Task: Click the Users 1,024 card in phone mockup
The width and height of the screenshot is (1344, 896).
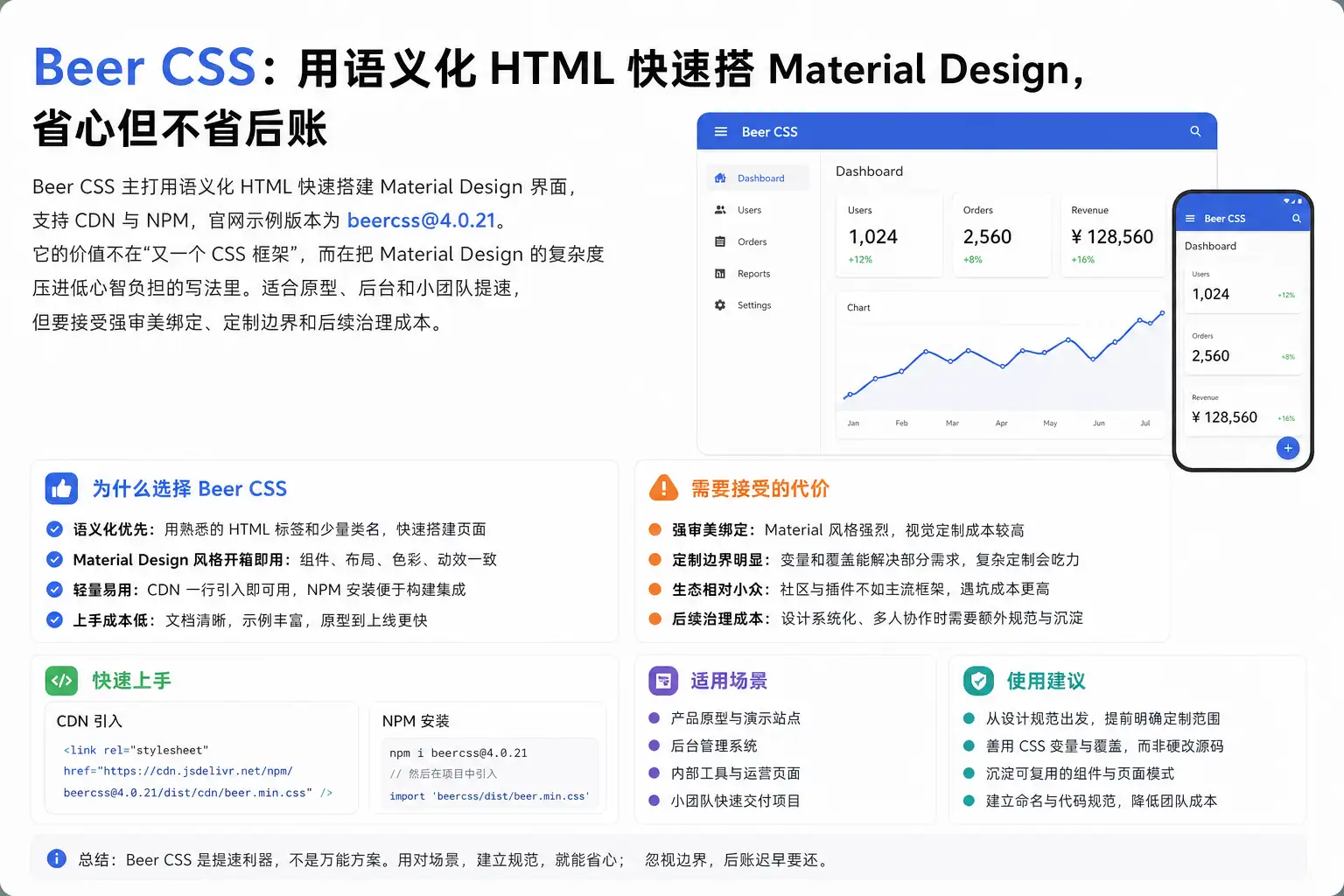Action: tap(1242, 286)
